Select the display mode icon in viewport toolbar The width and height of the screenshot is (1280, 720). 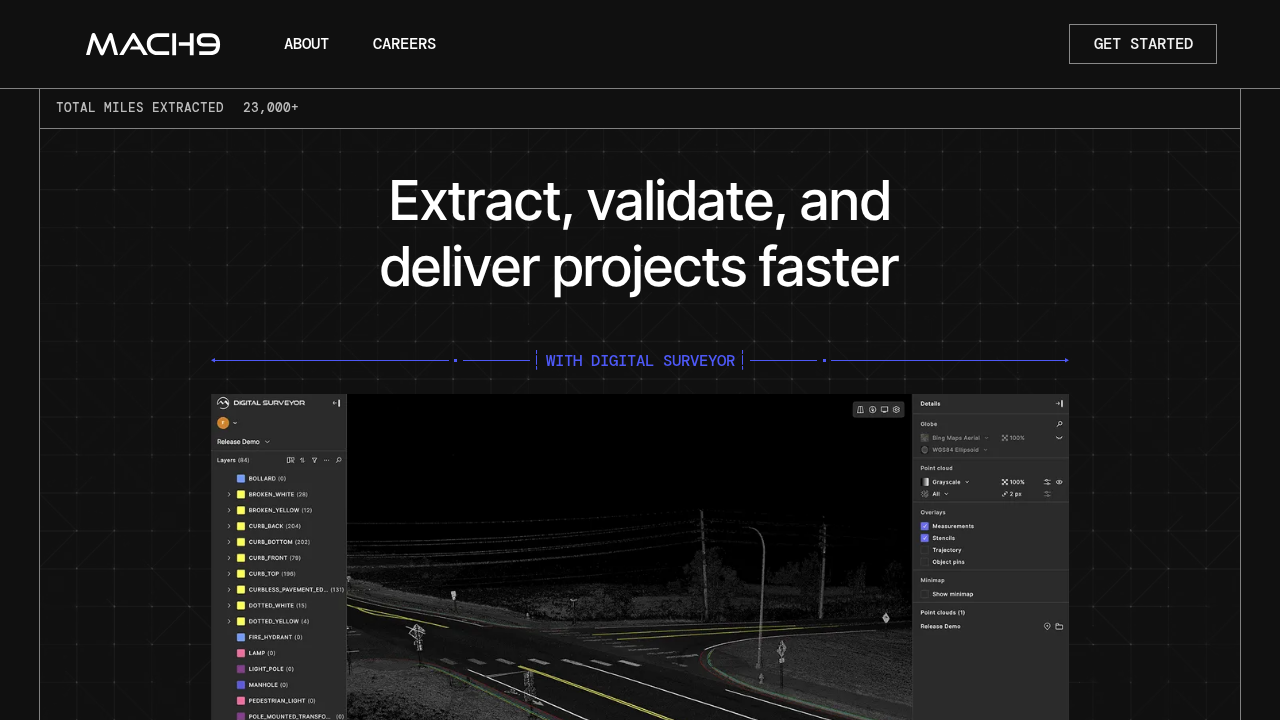(883, 409)
